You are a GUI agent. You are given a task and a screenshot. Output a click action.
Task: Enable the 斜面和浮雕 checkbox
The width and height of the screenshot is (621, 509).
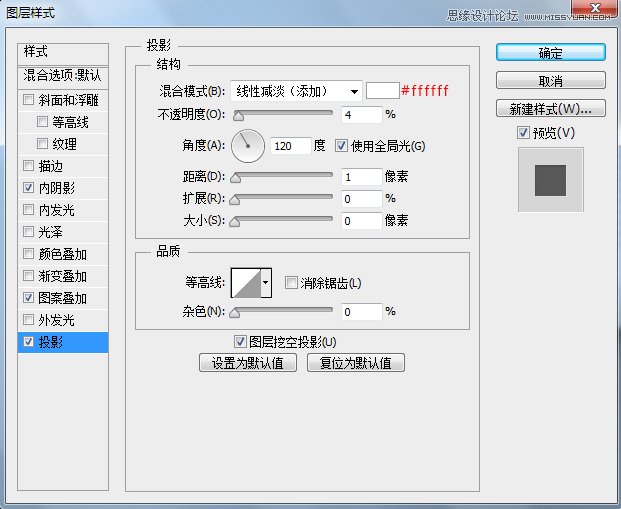pyautogui.click(x=28, y=99)
